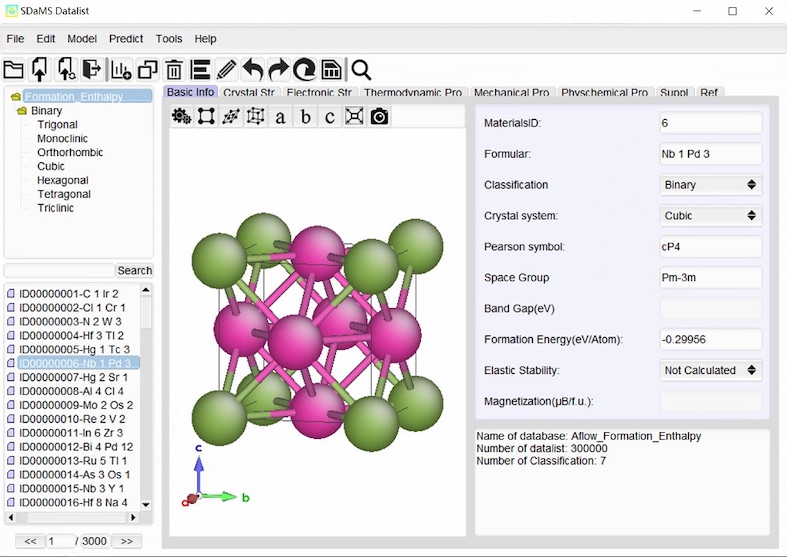Image resolution: width=787 pixels, height=557 pixels.
Task: Switch to the Thermodynamic Pro tab
Action: [x=412, y=93]
